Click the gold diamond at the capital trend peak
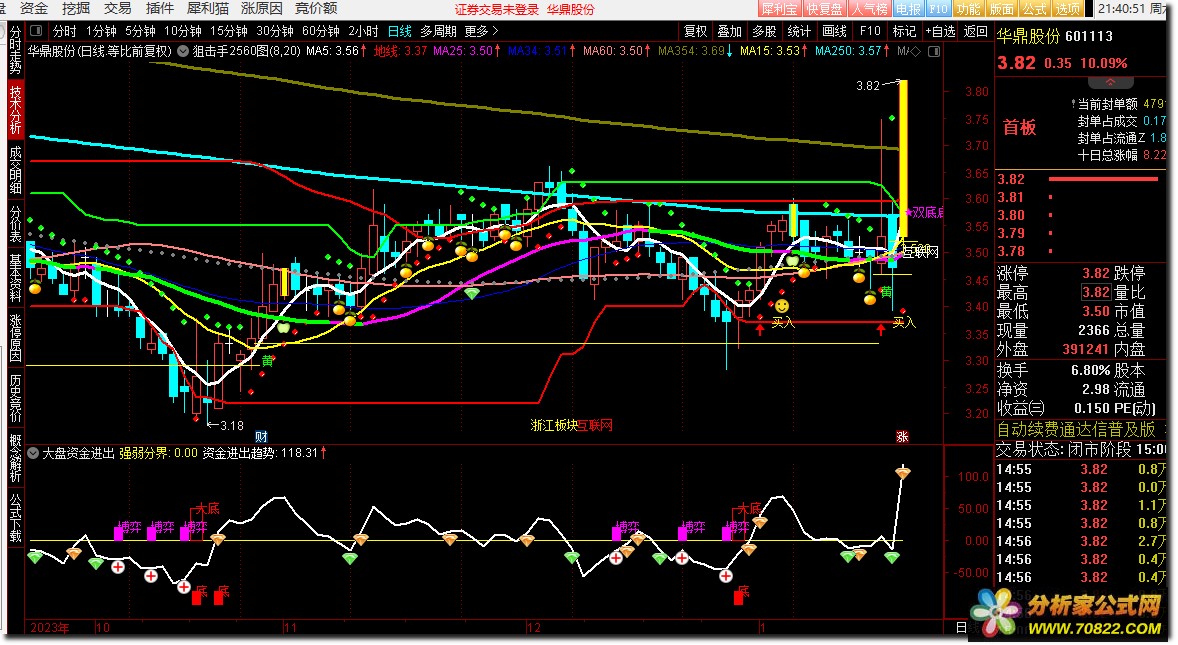Image resolution: width=1178 pixels, height=645 pixels. click(x=902, y=473)
